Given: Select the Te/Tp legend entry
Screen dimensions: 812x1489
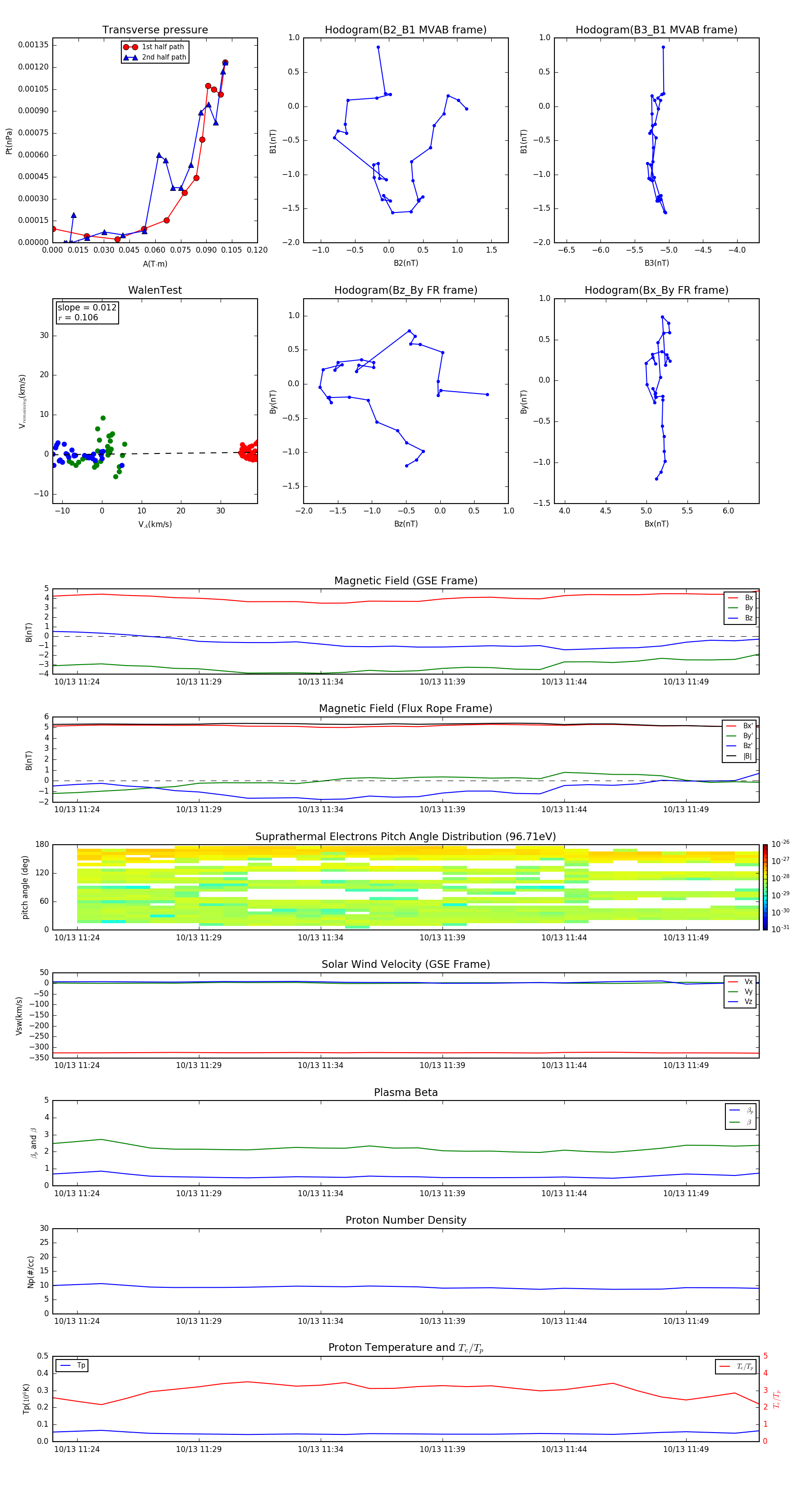Looking at the screenshot, I should [736, 1366].
